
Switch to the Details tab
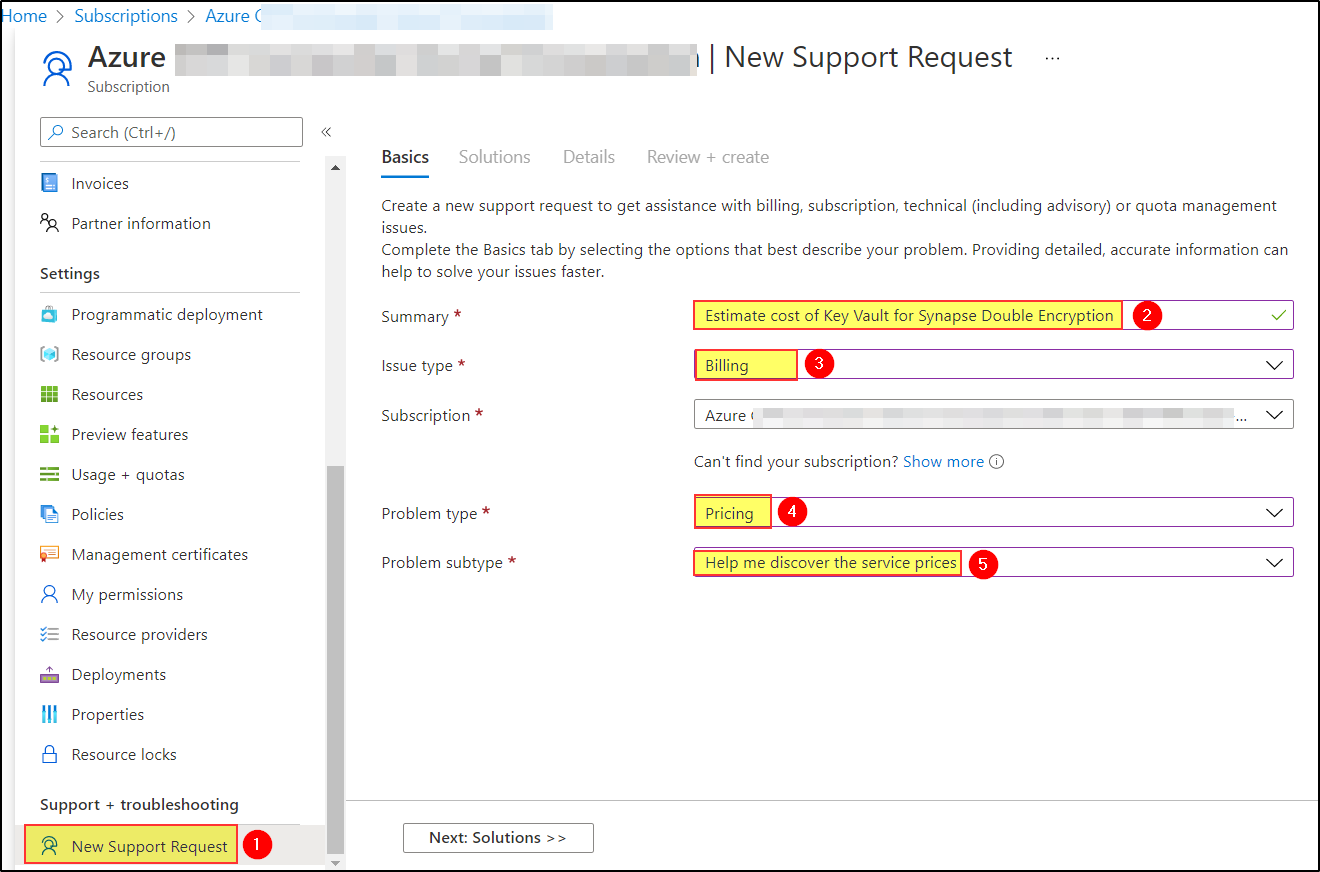pyautogui.click(x=589, y=157)
